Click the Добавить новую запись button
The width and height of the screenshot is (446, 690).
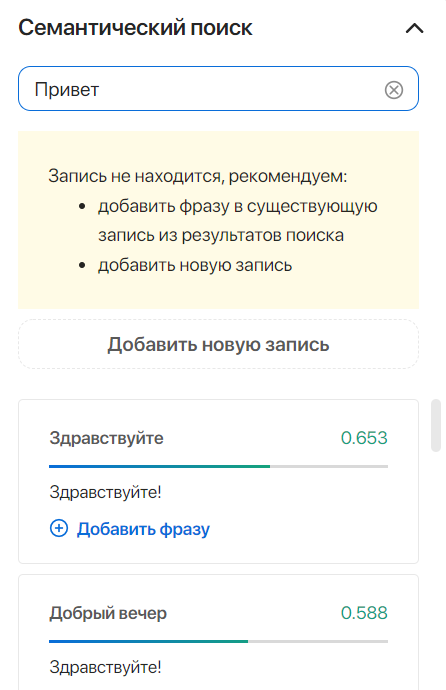click(218, 344)
